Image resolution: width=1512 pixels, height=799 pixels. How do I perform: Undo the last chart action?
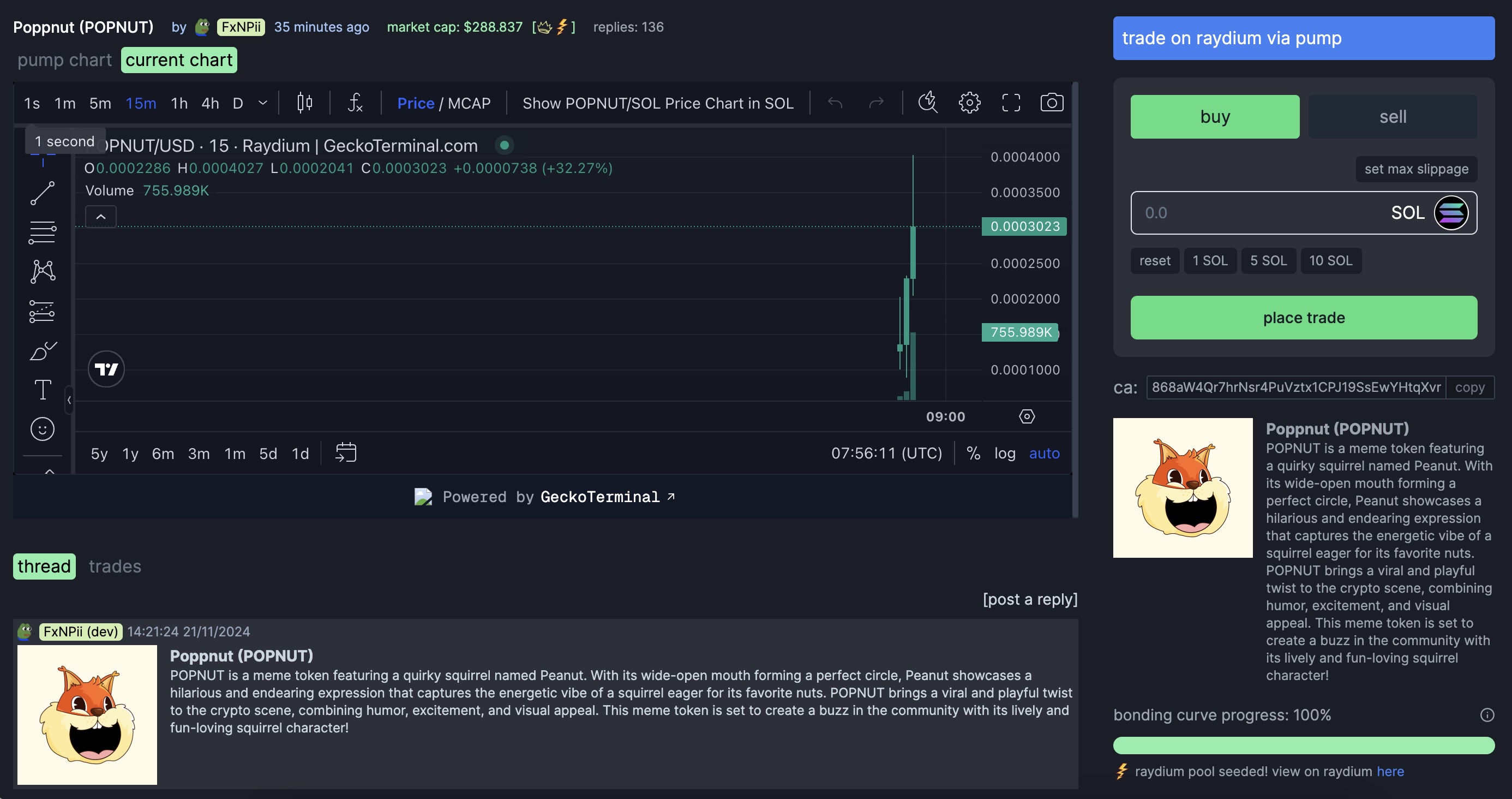[835, 103]
